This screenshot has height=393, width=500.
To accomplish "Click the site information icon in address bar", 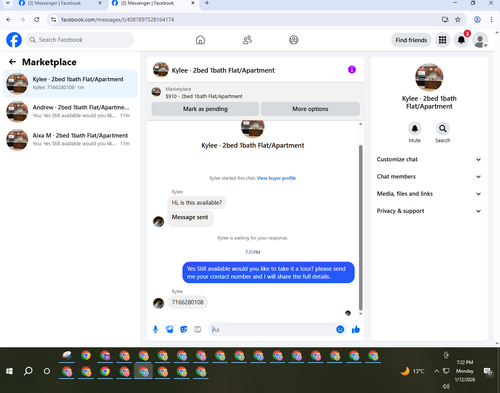I will pyautogui.click(x=53, y=20).
